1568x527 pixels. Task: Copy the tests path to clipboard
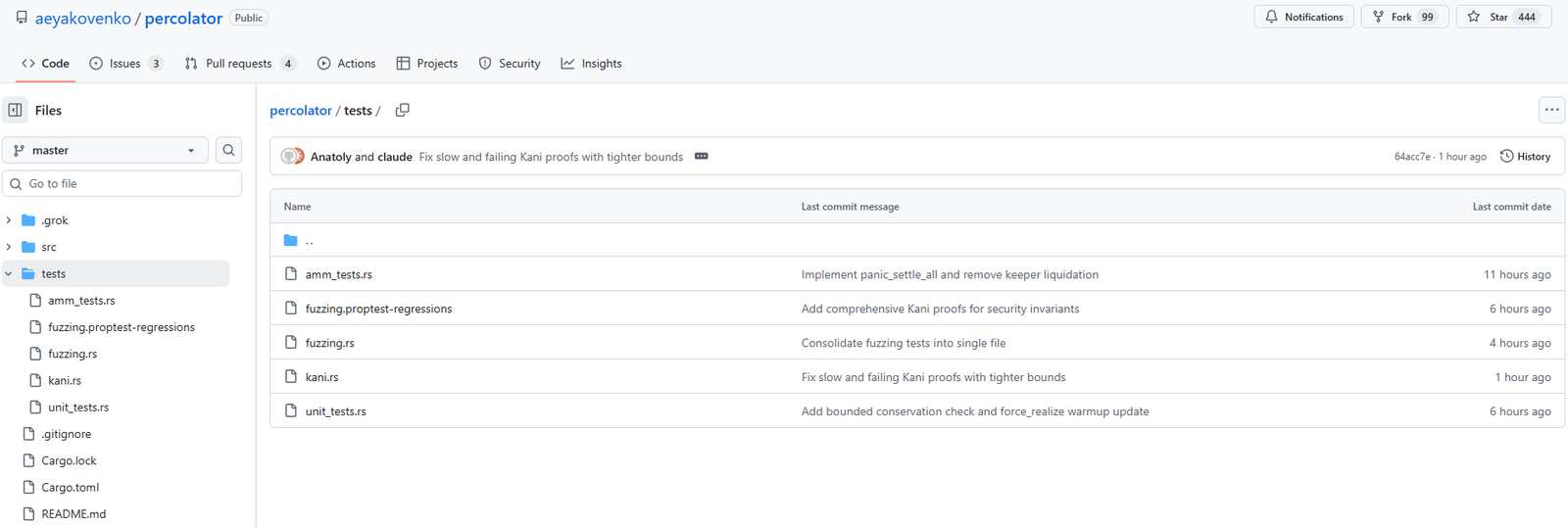click(402, 111)
